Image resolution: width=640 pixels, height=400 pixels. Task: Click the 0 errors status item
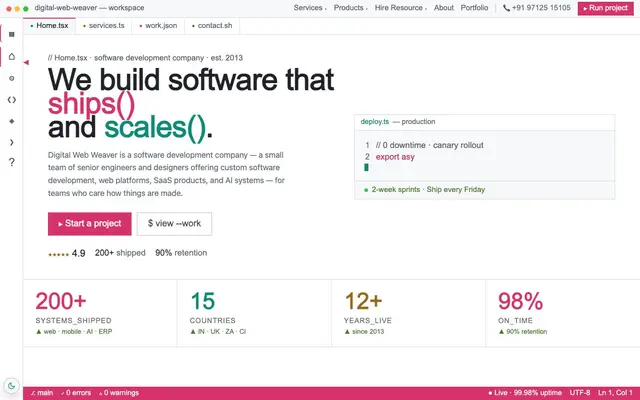76,393
